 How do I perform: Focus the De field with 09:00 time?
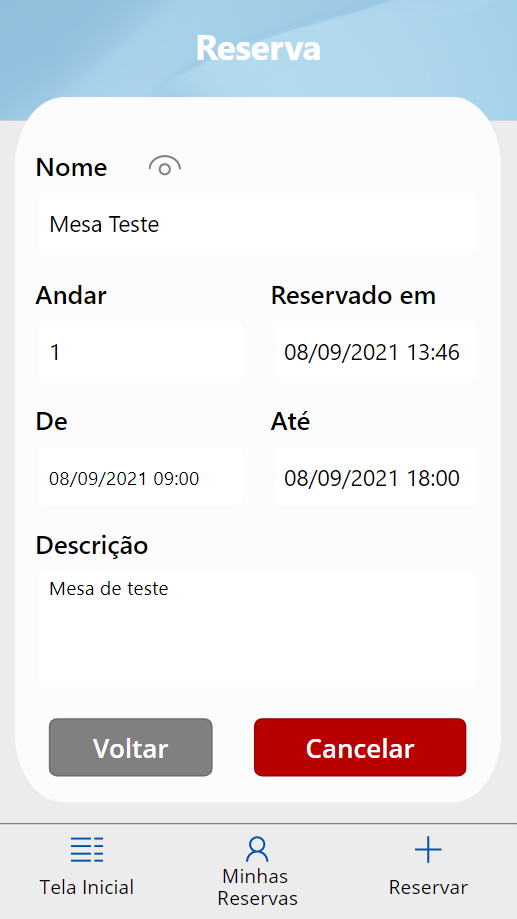141,477
